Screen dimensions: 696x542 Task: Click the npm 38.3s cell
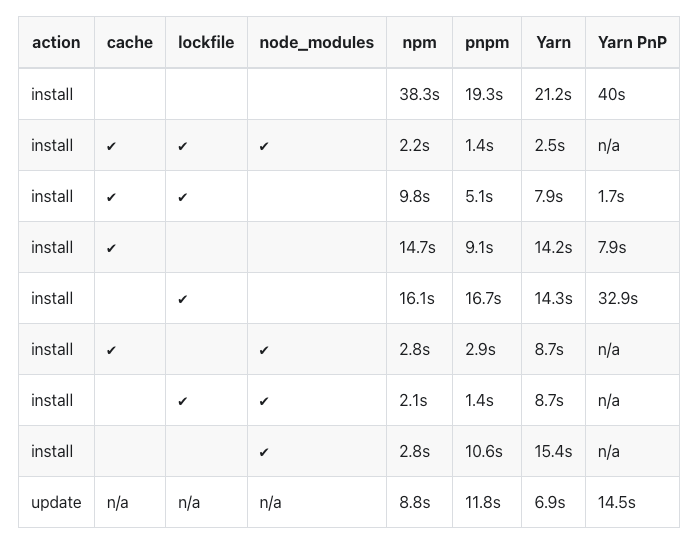[420, 94]
